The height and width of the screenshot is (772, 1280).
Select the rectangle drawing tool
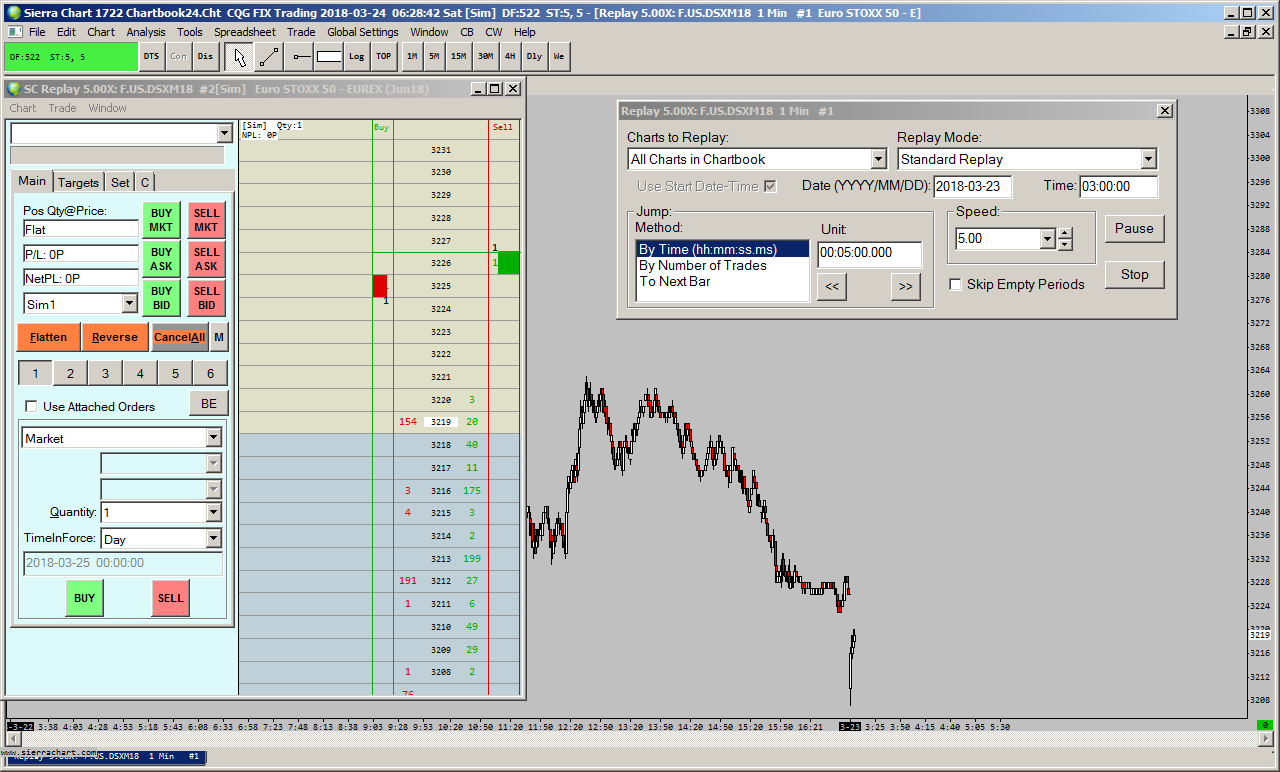click(x=329, y=57)
